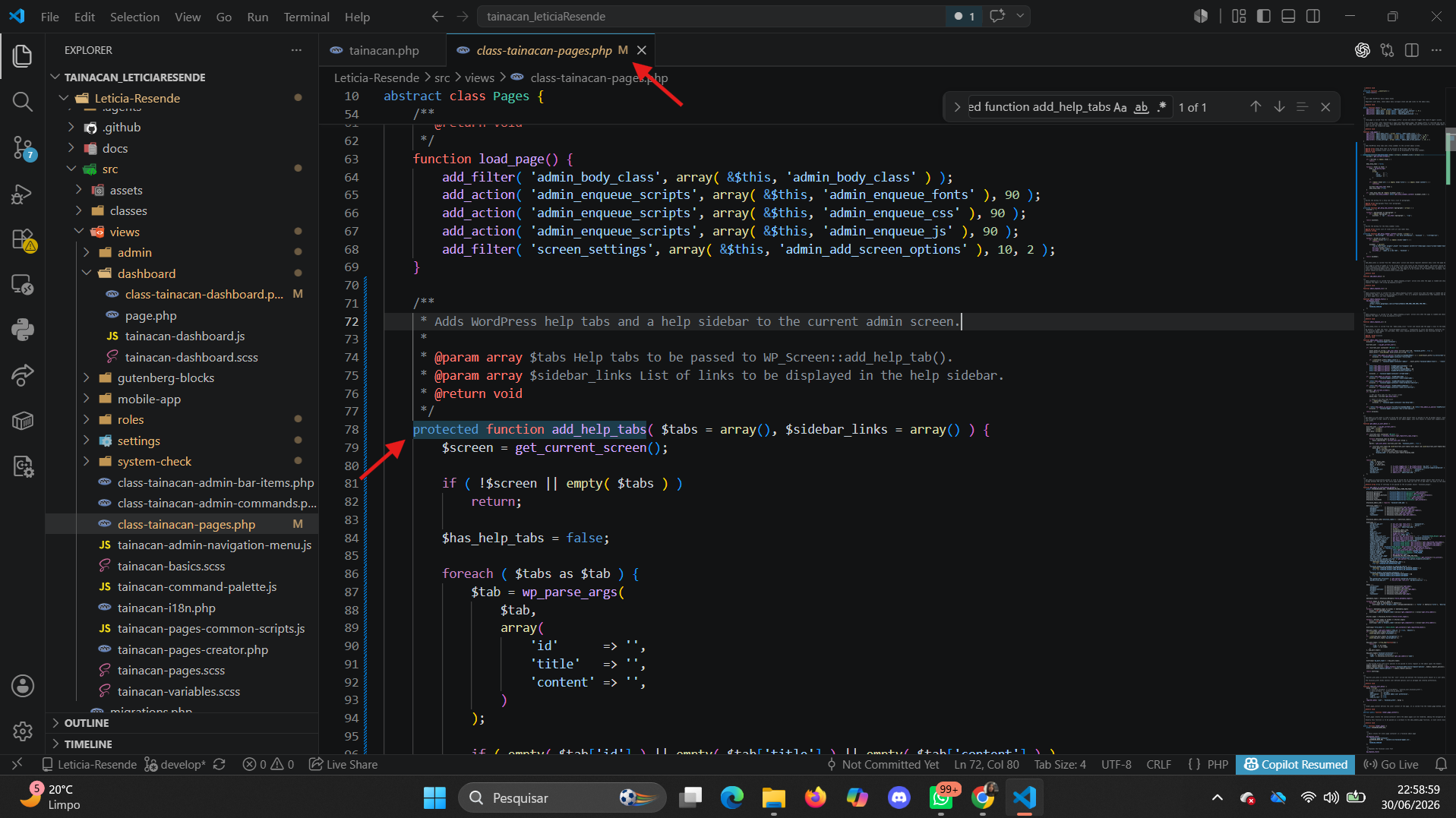
Task: Switch to the tainacan.php tab
Action: click(x=383, y=50)
